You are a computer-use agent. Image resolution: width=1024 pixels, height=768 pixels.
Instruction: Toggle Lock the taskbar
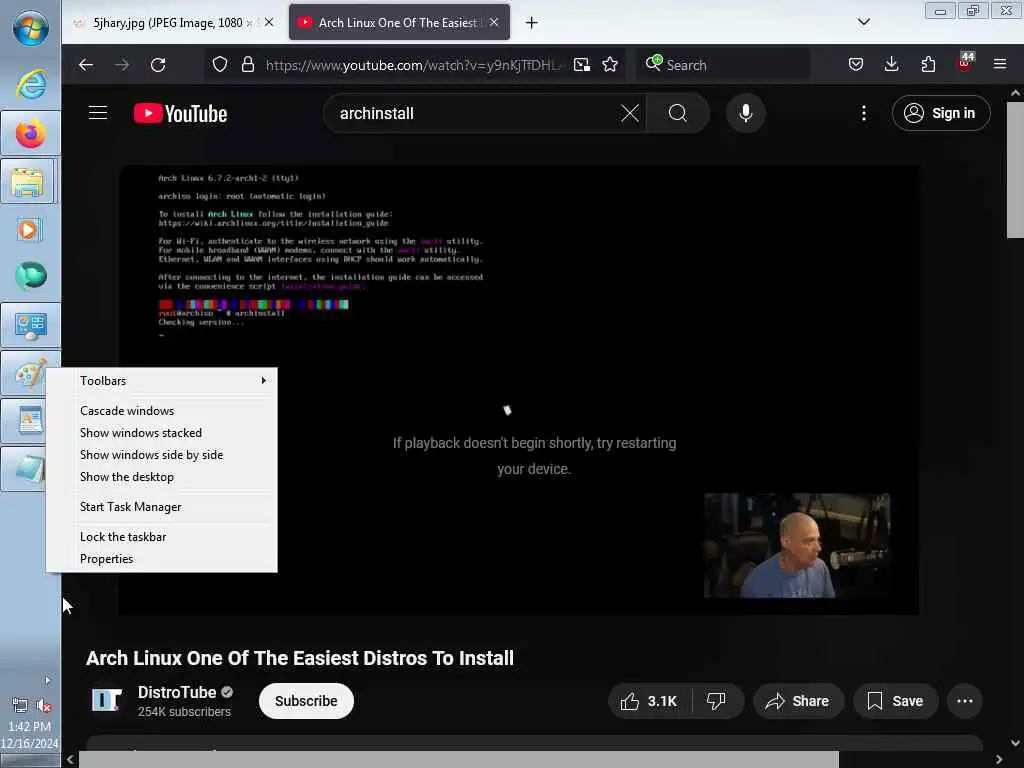[162, 537]
